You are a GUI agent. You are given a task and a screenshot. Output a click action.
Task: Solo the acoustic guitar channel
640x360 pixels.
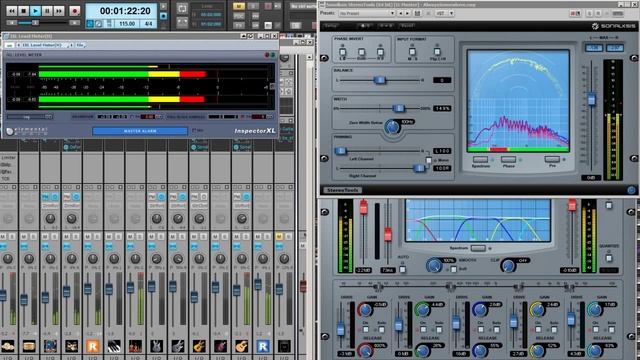click(x=246, y=236)
